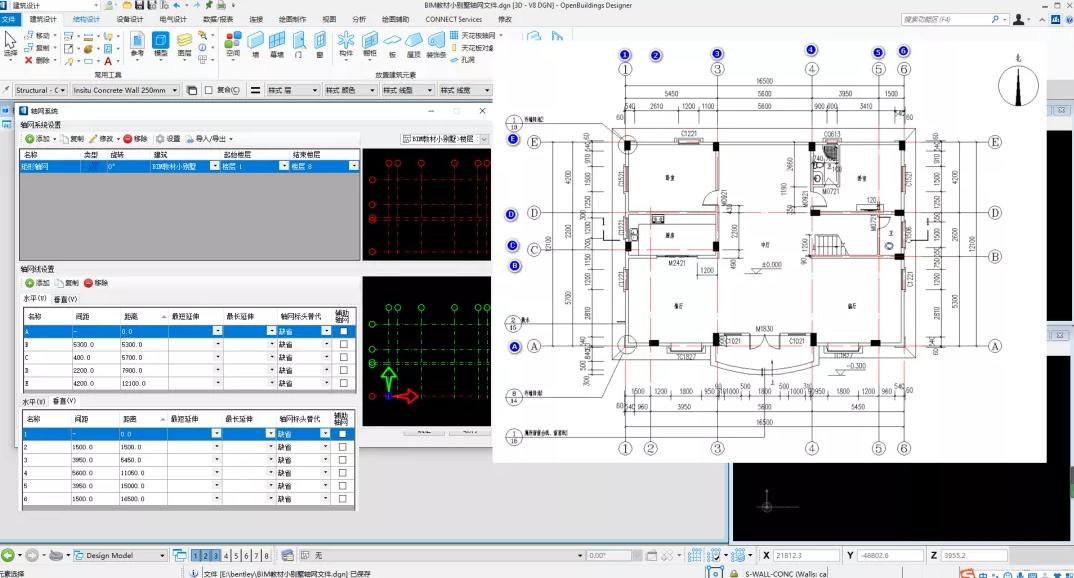Open the 样式 层 style level dropdown

tap(292, 90)
